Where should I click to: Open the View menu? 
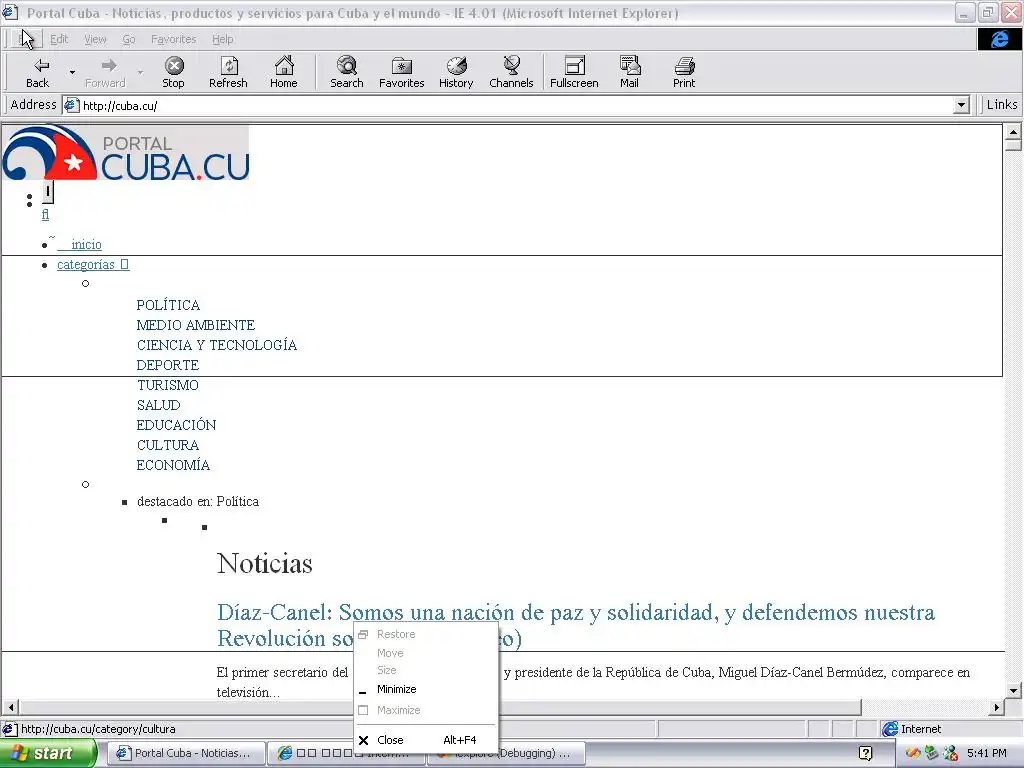[x=95, y=39]
